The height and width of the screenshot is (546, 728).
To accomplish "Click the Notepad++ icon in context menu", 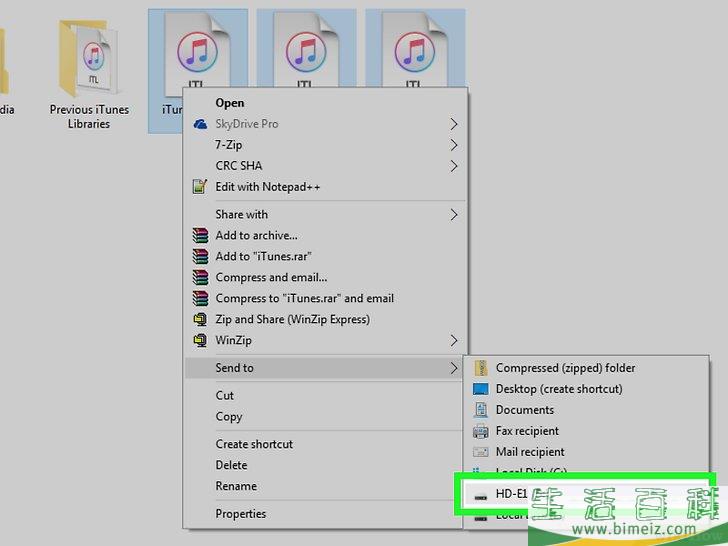I will coord(198,187).
